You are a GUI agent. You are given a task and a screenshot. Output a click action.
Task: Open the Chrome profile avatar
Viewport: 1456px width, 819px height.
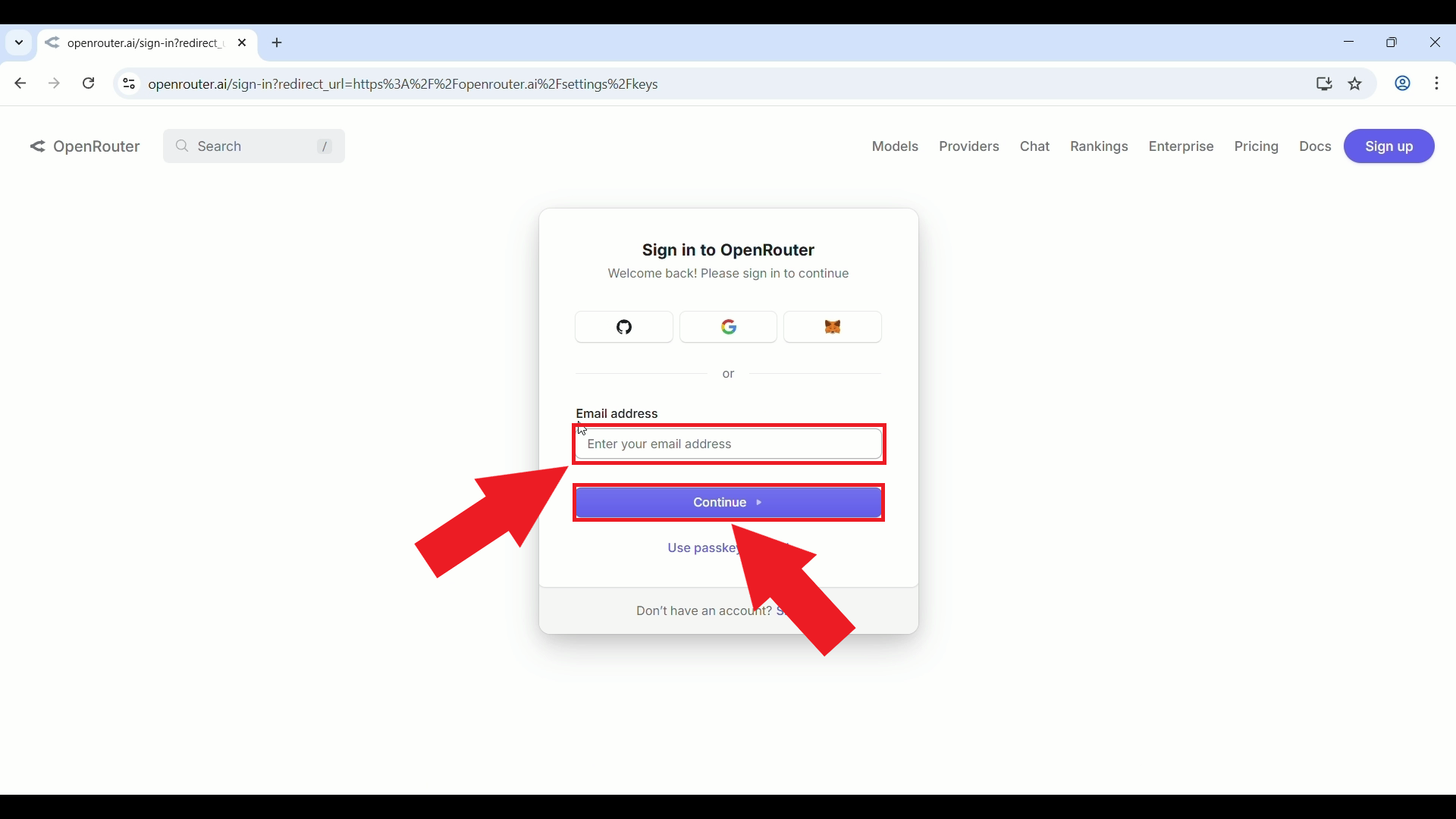1402,83
